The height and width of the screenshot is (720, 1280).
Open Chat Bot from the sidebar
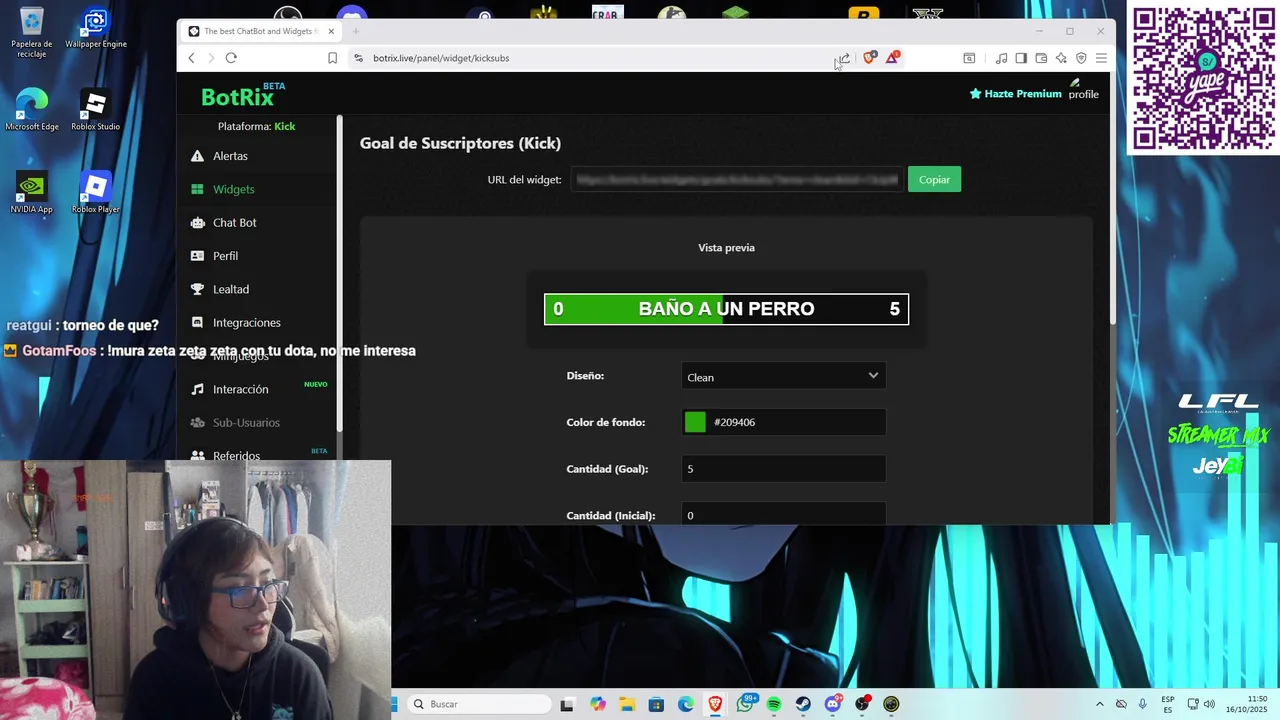(x=234, y=222)
